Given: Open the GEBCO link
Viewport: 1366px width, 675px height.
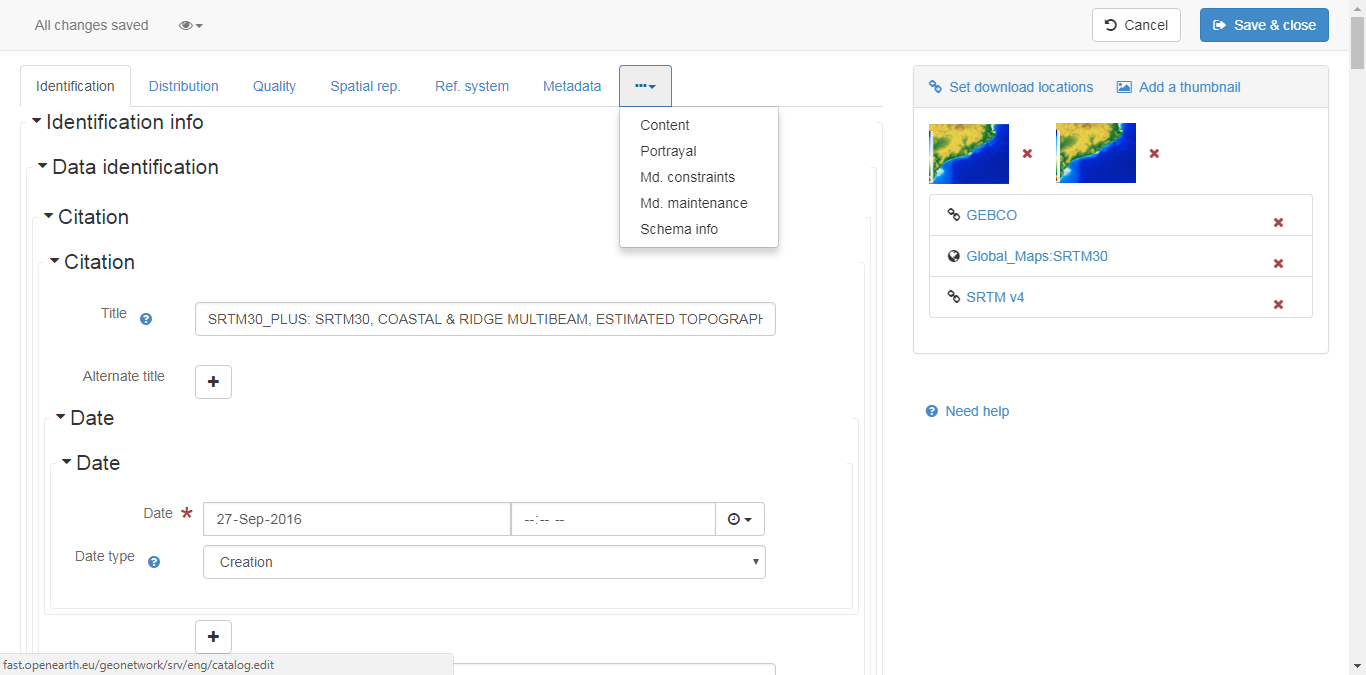Looking at the screenshot, I should (x=991, y=215).
